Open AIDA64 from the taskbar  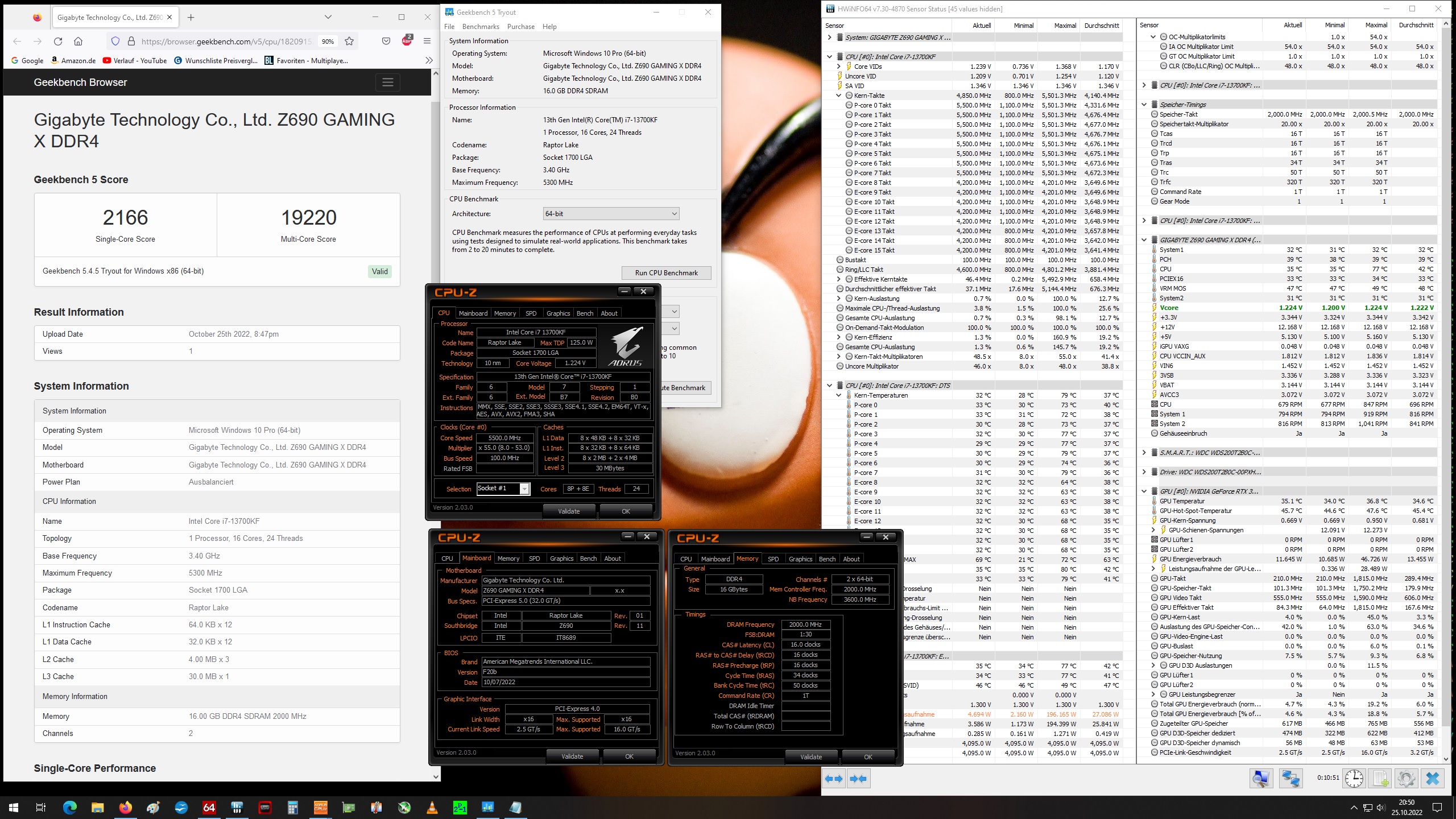pos(209,807)
